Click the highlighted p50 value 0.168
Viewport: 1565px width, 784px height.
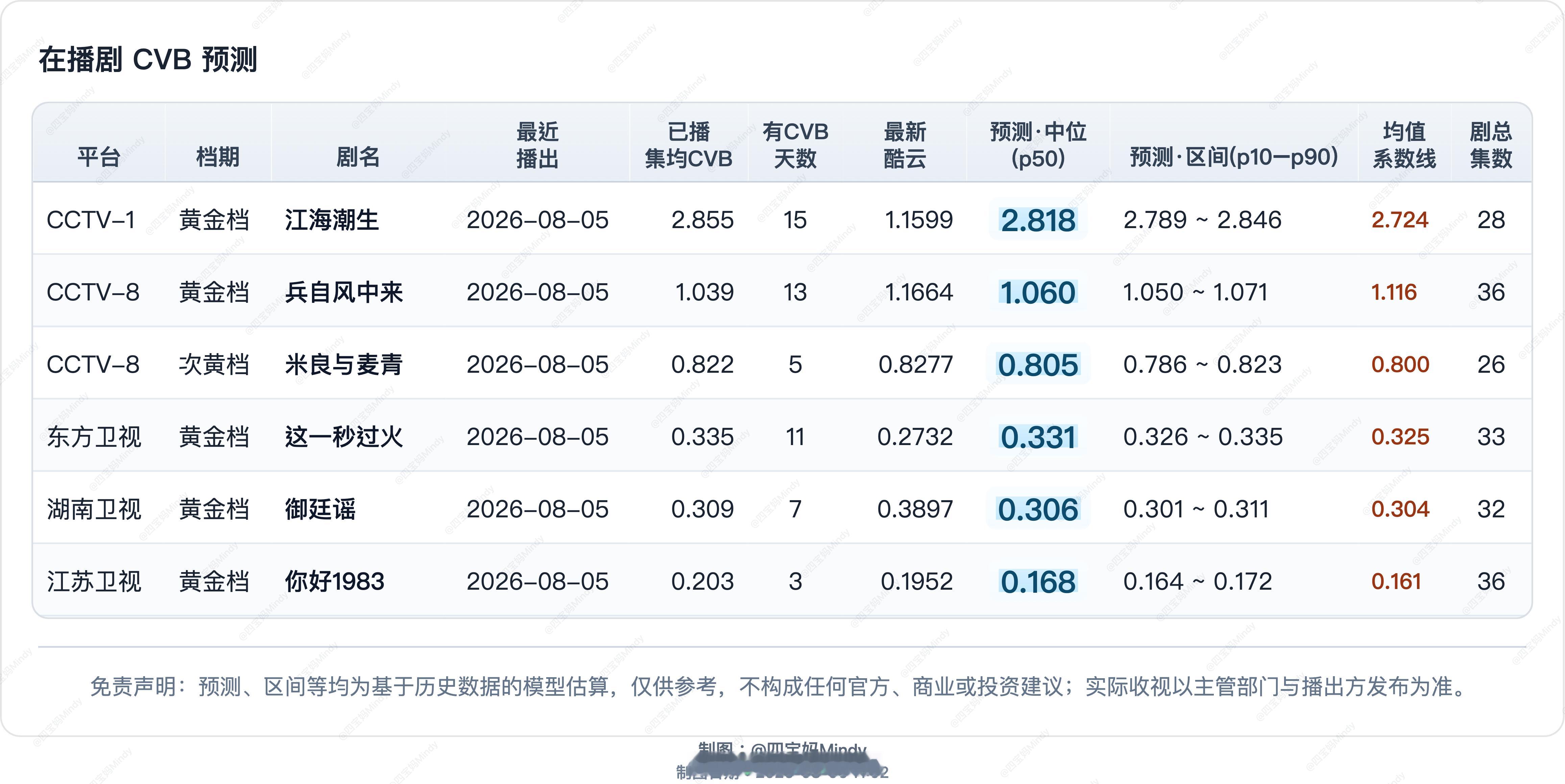click(x=1038, y=582)
